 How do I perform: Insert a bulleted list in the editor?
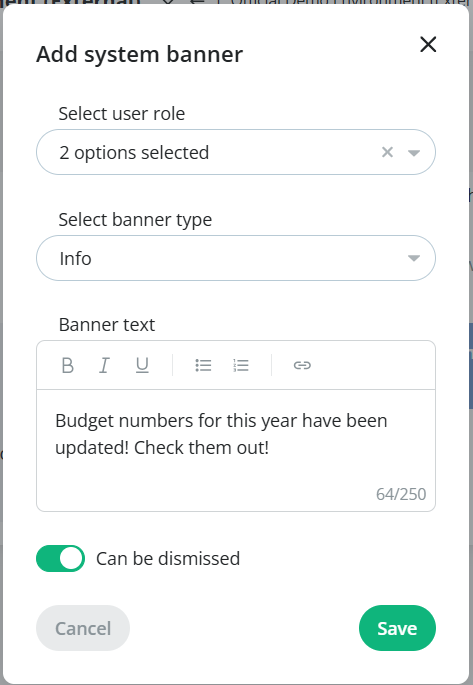(x=204, y=365)
